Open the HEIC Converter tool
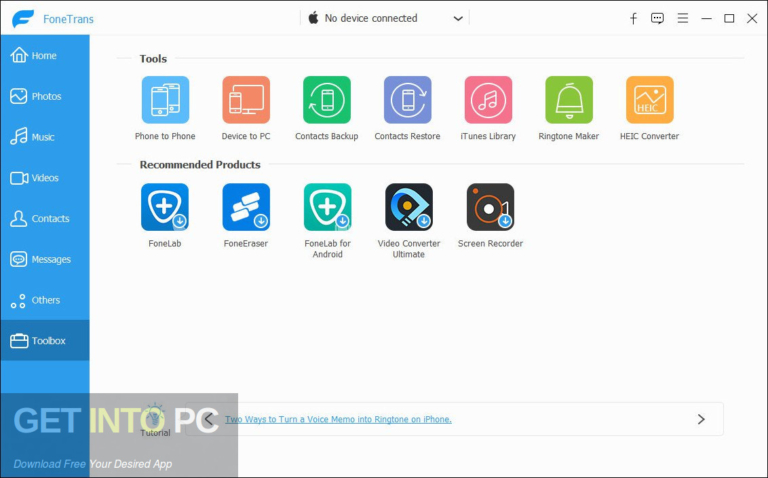This screenshot has height=478, width=768. pyautogui.click(x=650, y=100)
